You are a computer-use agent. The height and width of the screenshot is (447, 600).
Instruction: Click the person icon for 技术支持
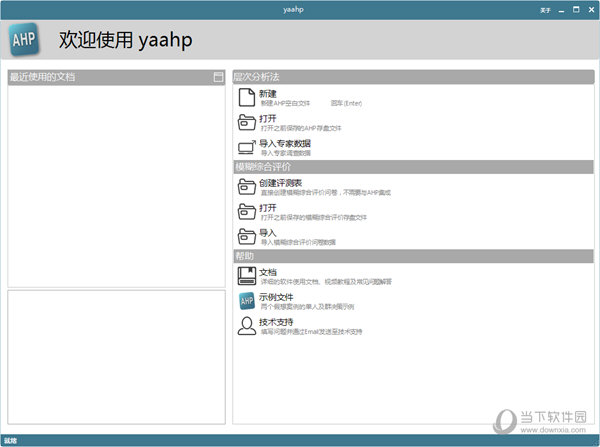[247, 326]
